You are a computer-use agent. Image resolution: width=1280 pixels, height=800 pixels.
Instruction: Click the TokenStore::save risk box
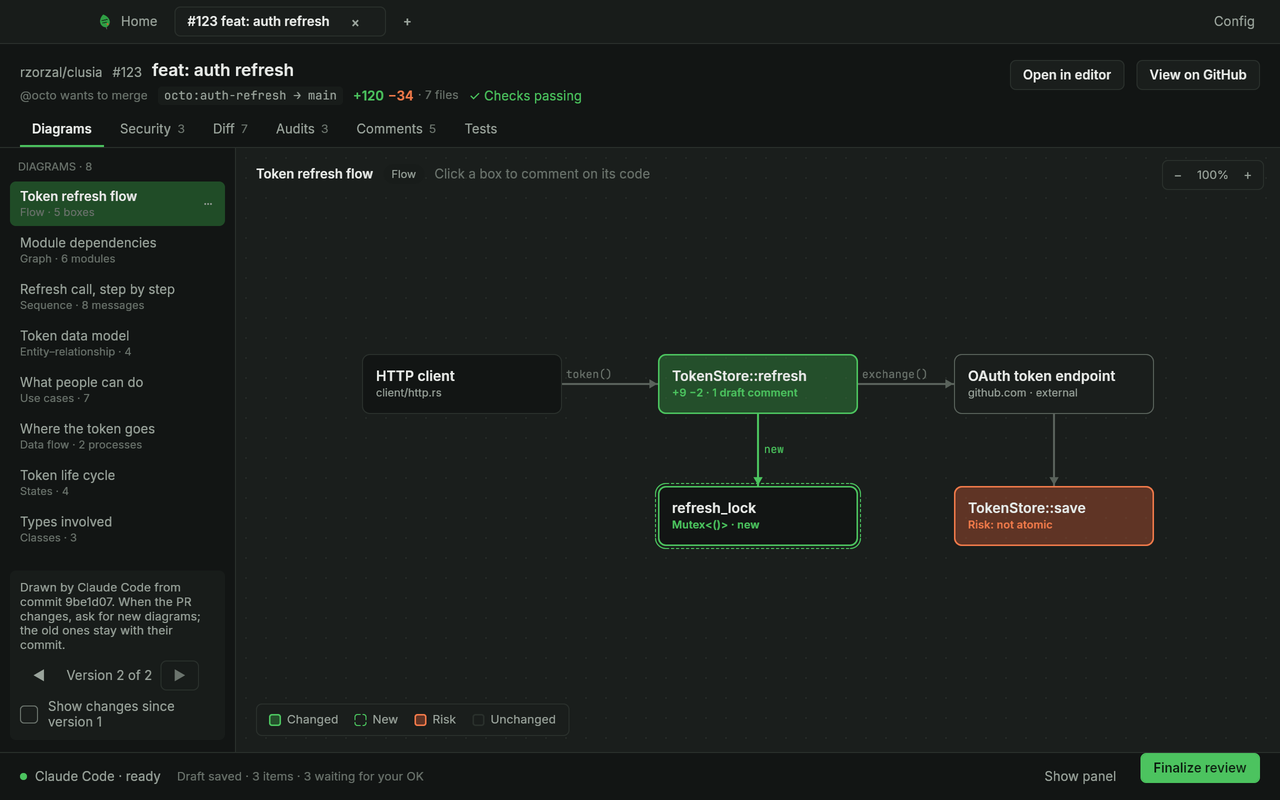(x=1054, y=516)
